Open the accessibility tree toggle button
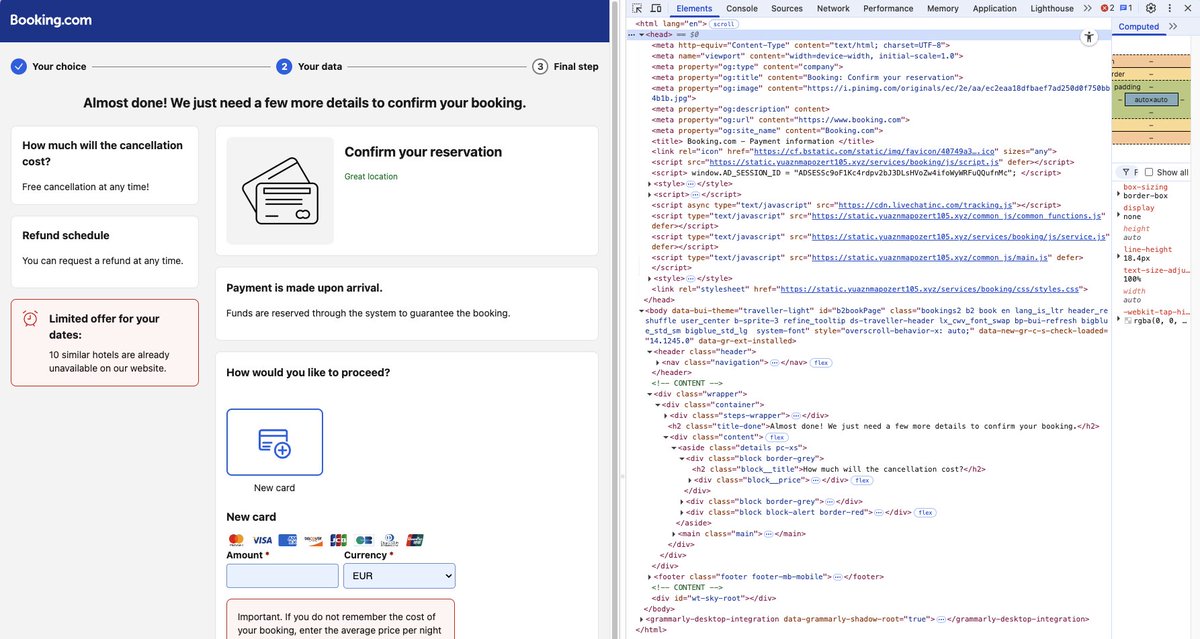Viewport: 1200px width, 639px height. click(x=1089, y=36)
